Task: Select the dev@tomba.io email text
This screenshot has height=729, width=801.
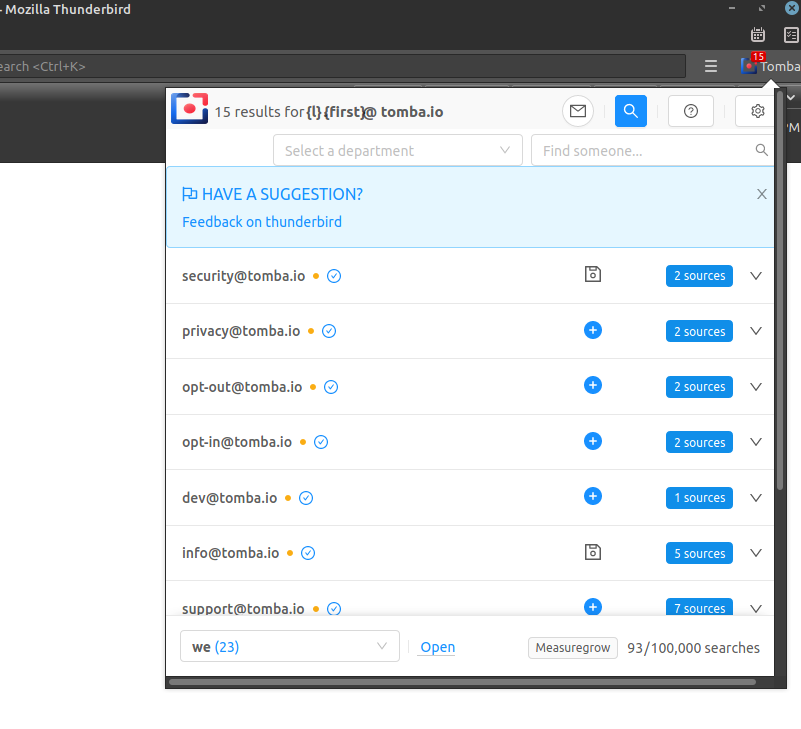Action: coord(229,498)
